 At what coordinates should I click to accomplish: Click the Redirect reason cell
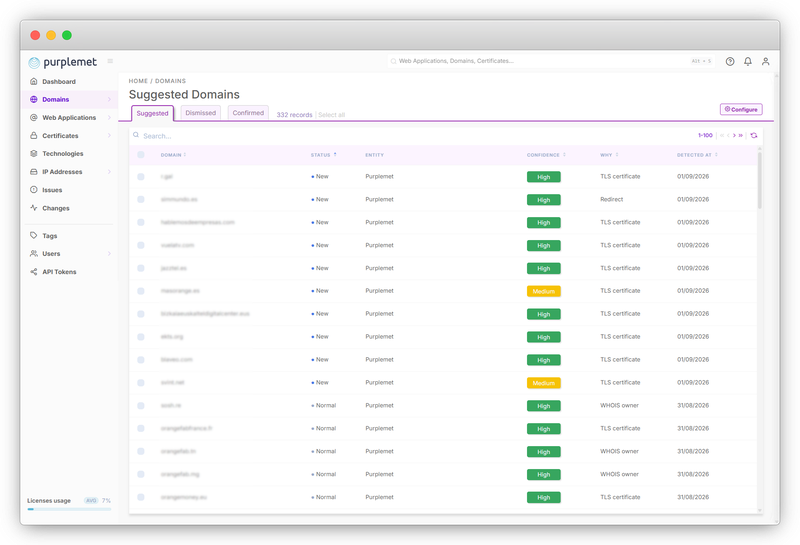tap(612, 200)
